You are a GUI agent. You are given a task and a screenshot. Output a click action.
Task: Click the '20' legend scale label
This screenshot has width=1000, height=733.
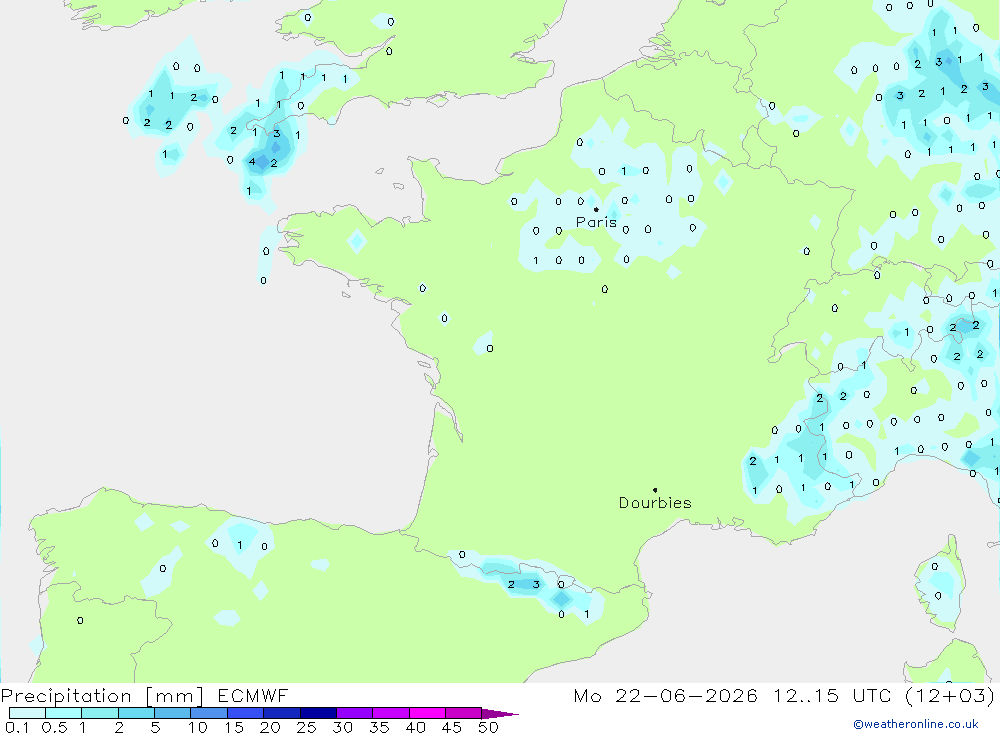click(270, 727)
